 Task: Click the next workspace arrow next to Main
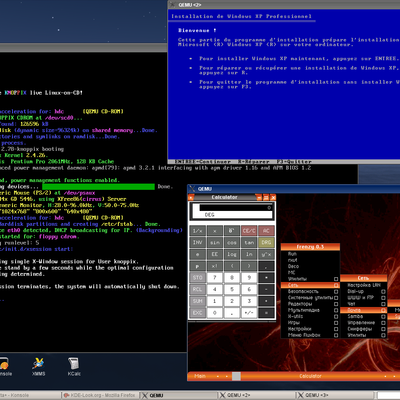[227, 376]
